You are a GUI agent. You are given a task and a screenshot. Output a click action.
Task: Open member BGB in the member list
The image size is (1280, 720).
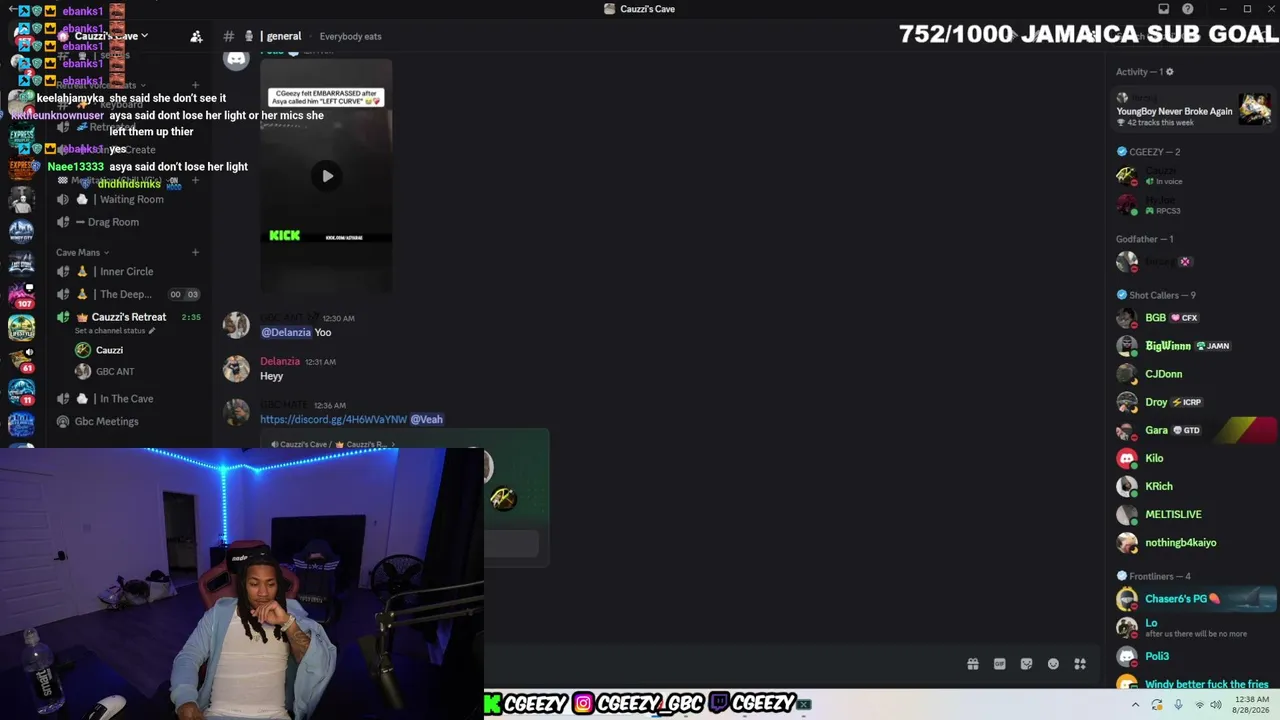click(x=1194, y=318)
